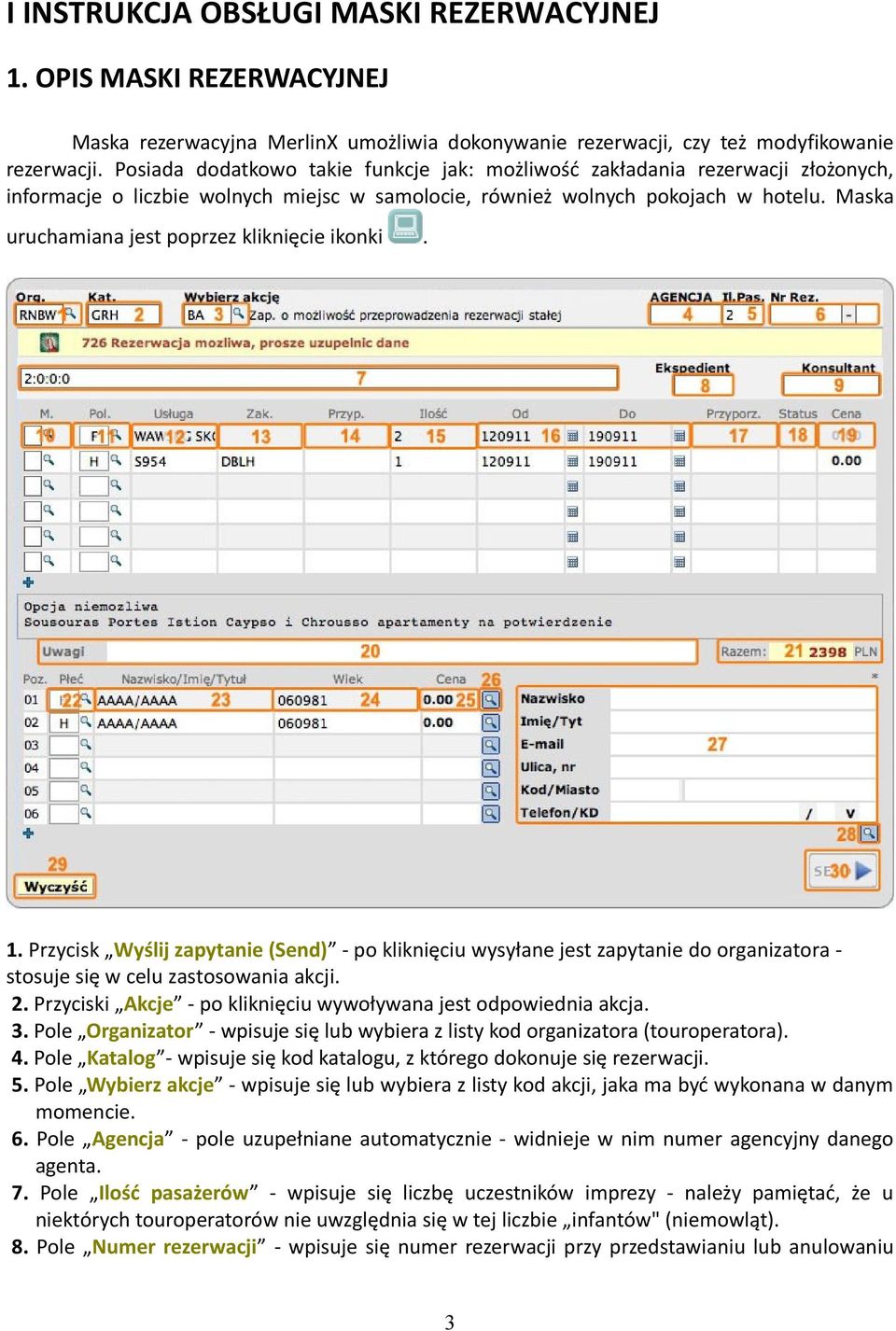Click the Kat. field containing GRH
Screen dimensions: 896x1331
[x=125, y=315]
